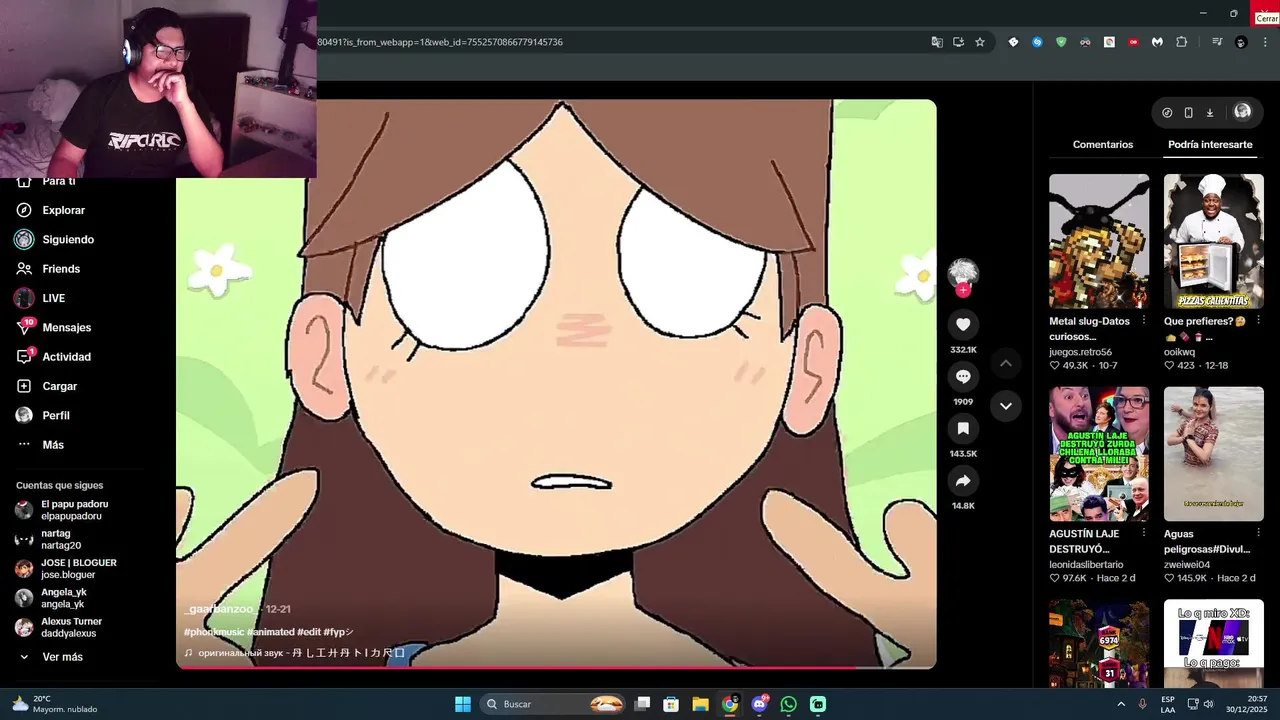Viewport: 1280px width, 720px height.
Task: Open profile avatar in top-right pill
Action: (1242, 112)
